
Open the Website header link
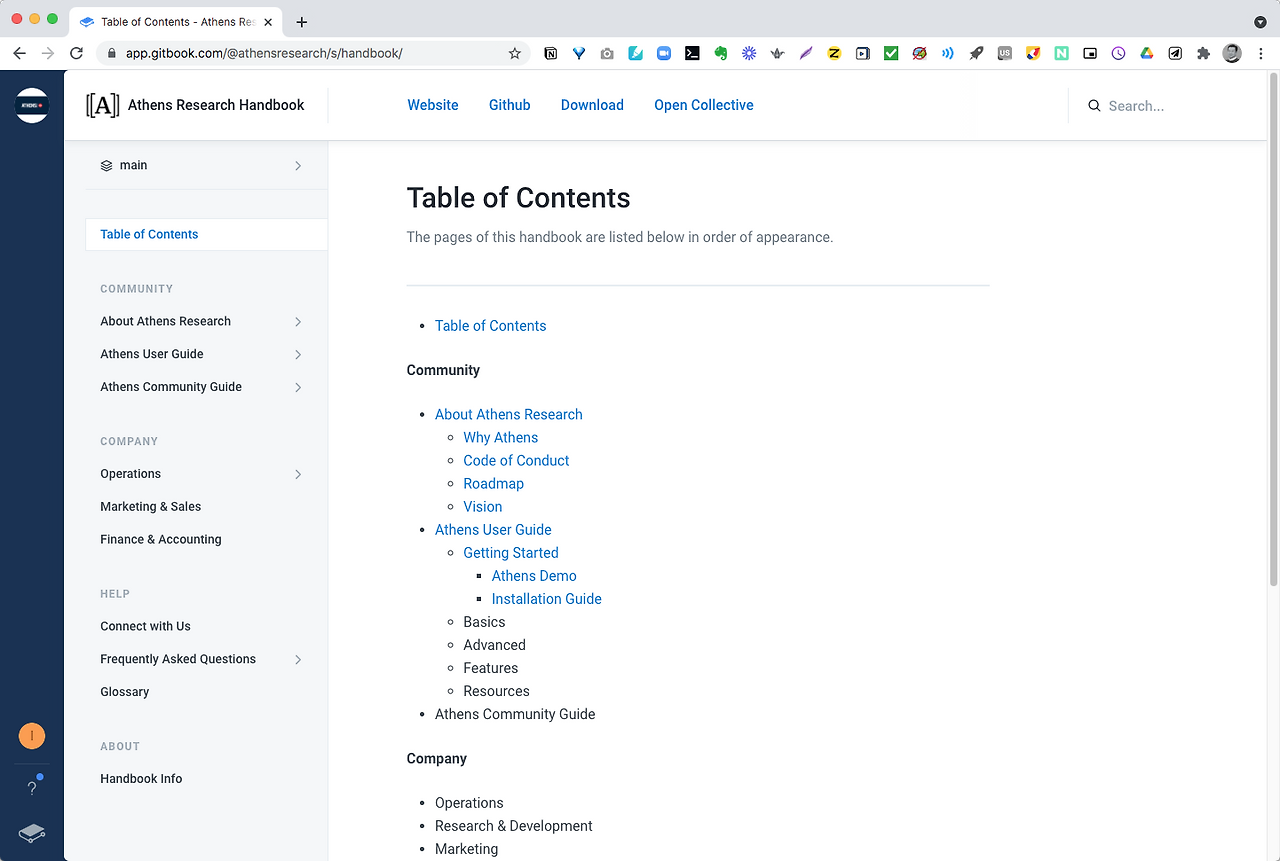433,105
